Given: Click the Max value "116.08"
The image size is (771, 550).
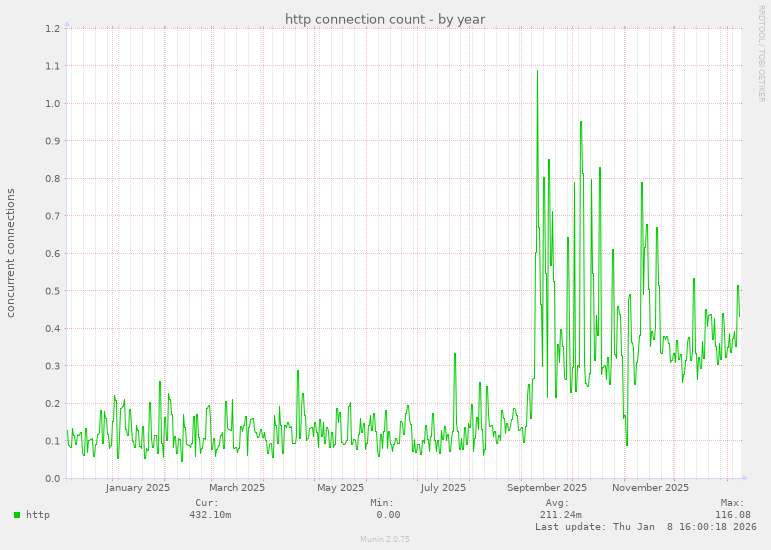Looking at the screenshot, I should click(733, 515).
